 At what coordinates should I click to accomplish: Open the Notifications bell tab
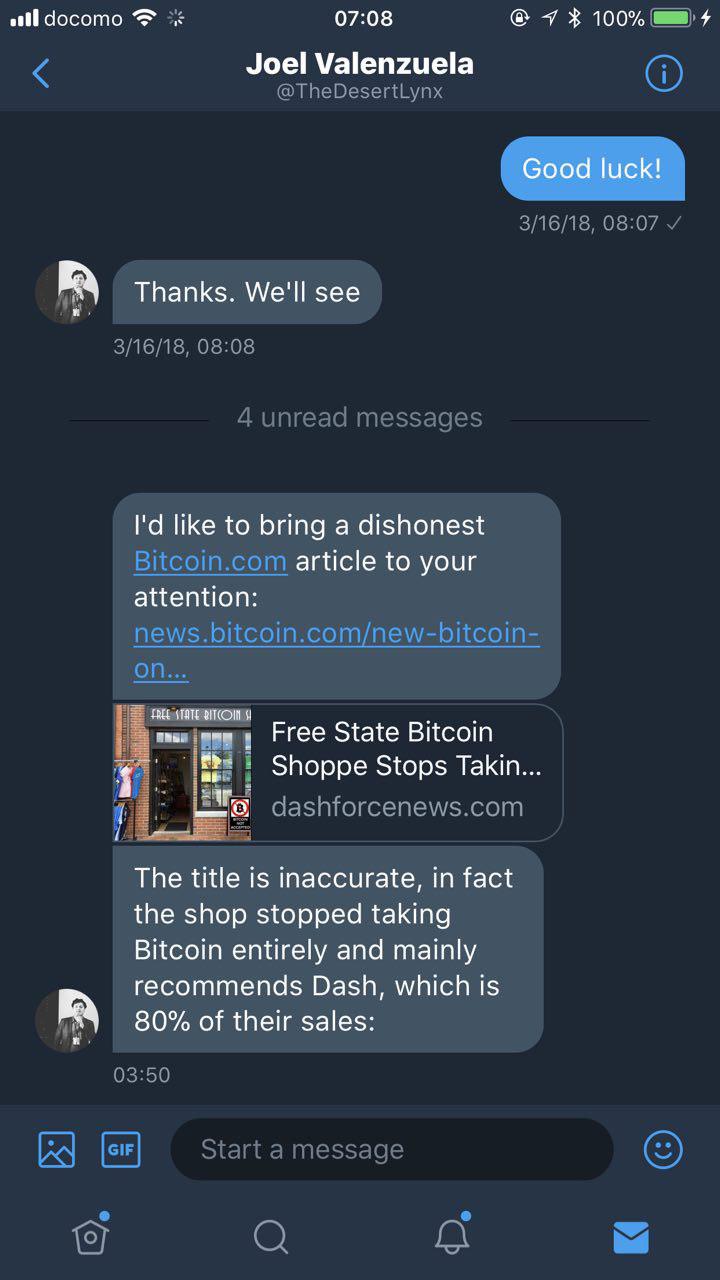(451, 1237)
